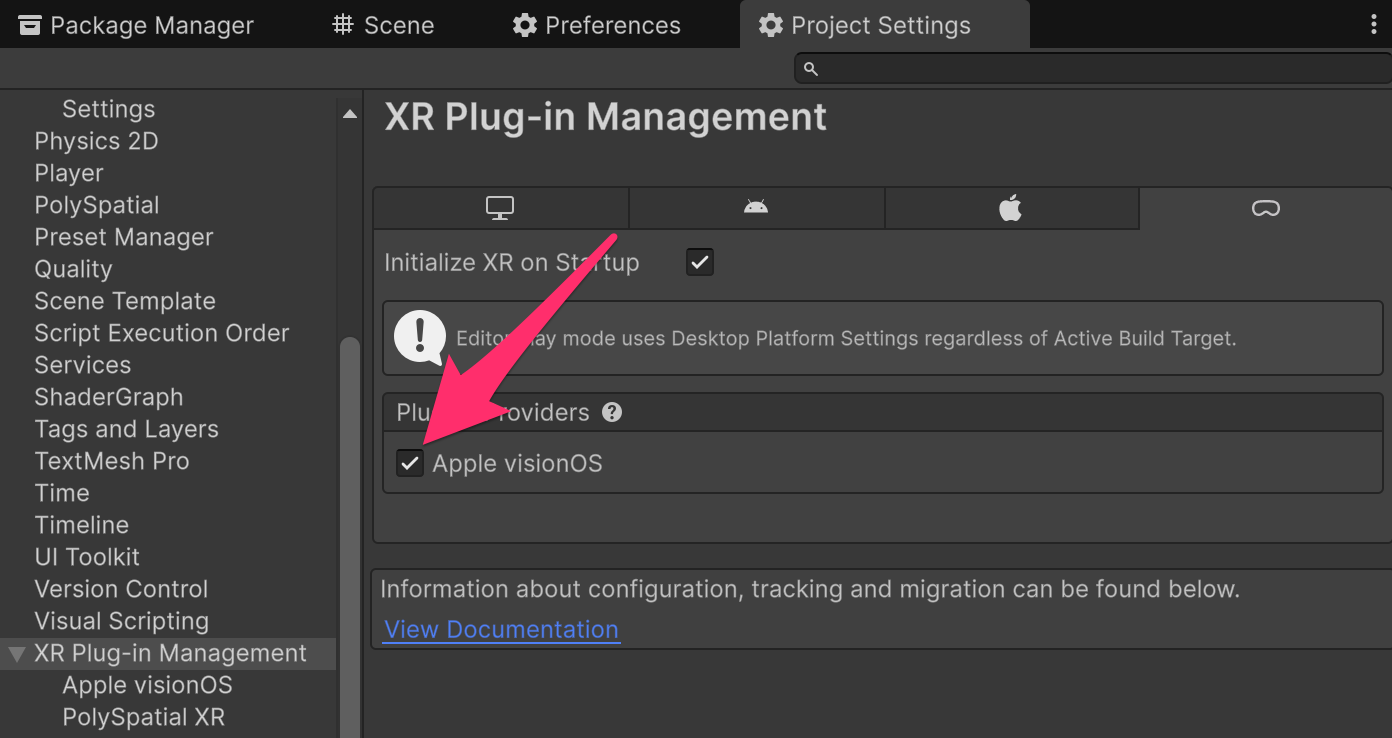Click the Project Settings gear icon
Viewport: 1392px width, 738px height.
(x=770, y=25)
